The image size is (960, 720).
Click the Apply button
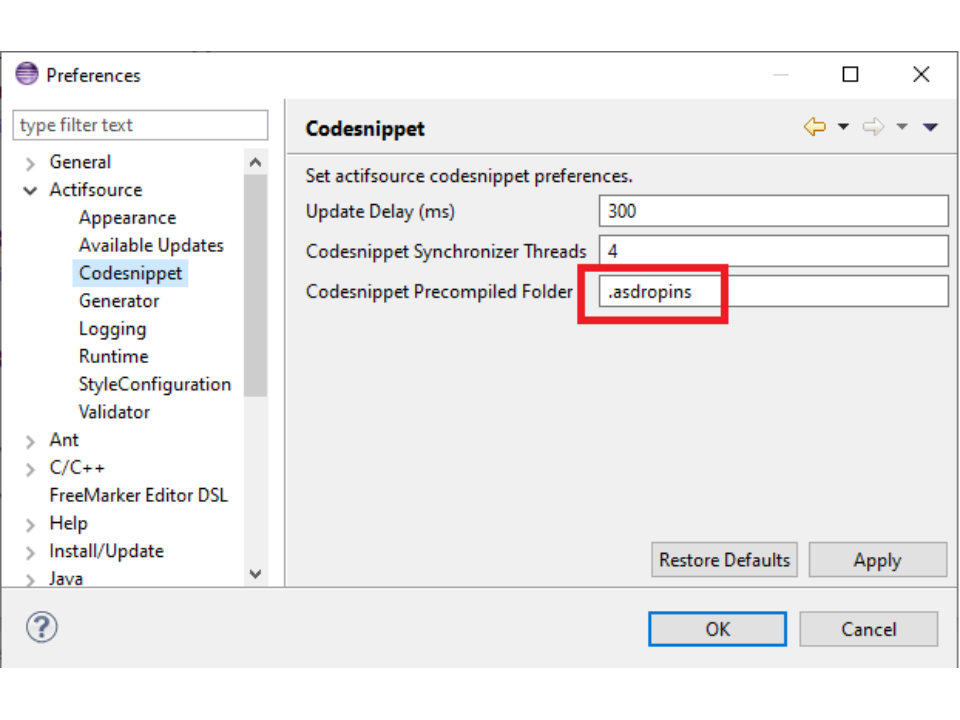[877, 560]
